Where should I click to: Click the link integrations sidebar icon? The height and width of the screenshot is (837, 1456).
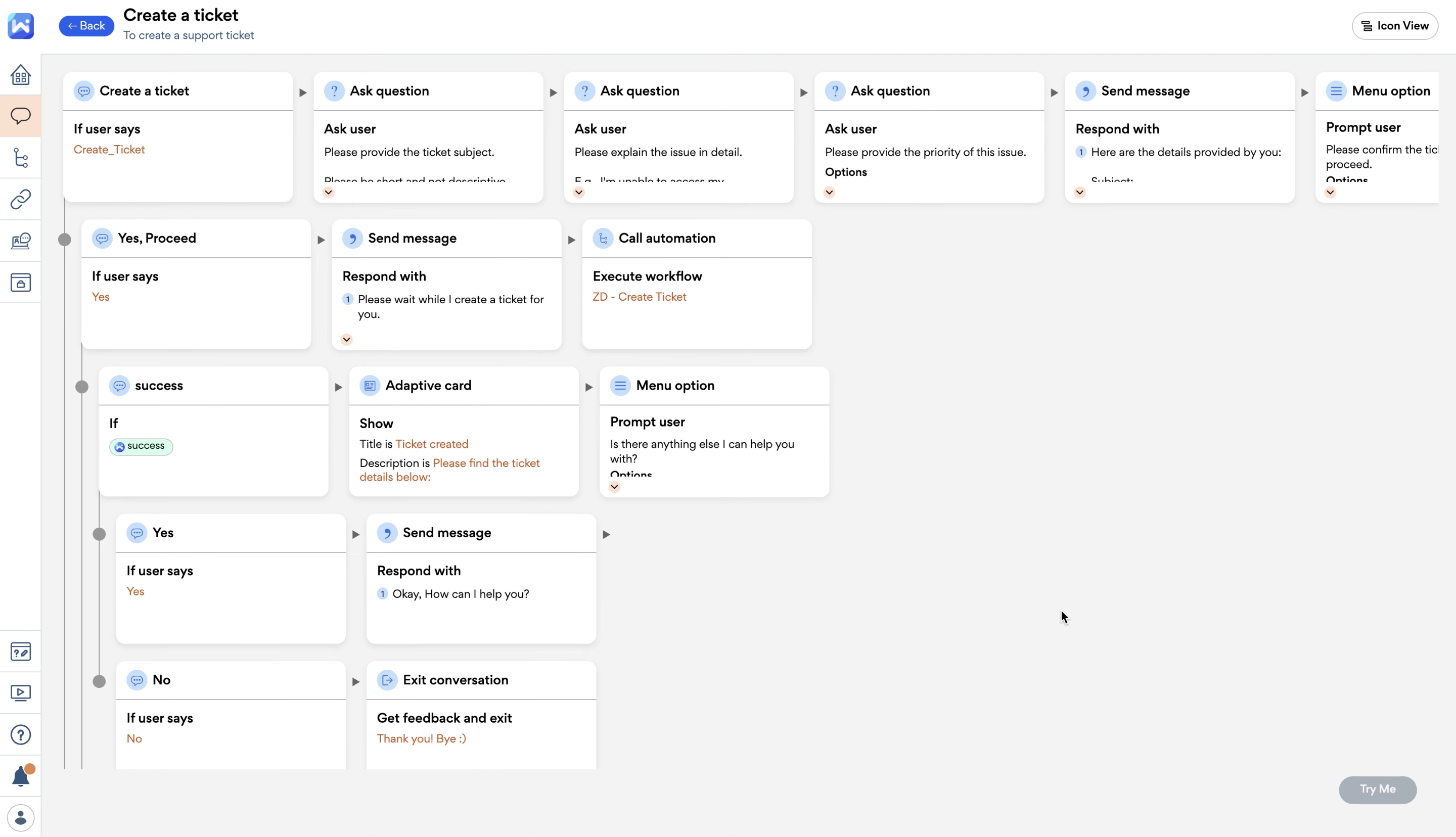[21, 200]
